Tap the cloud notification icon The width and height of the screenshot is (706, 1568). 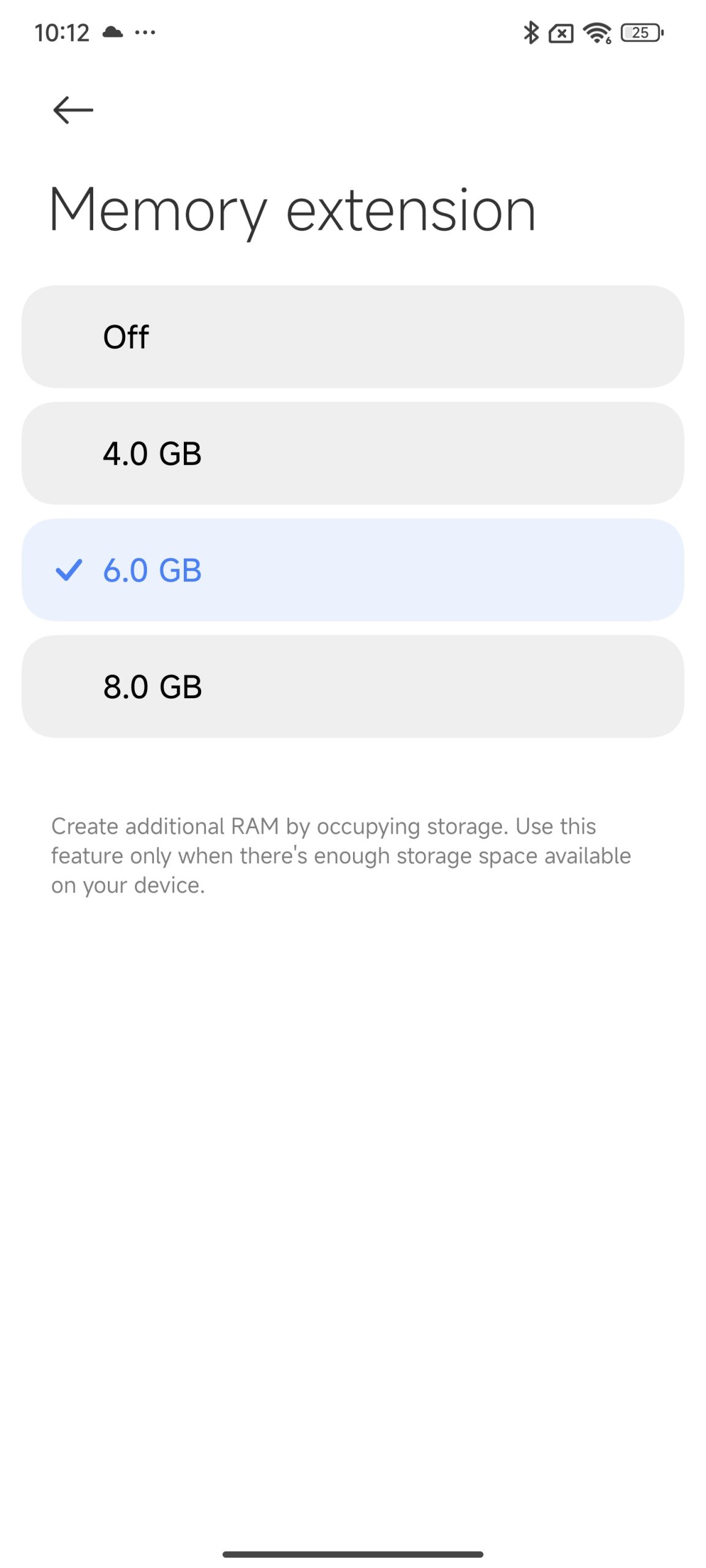(112, 32)
